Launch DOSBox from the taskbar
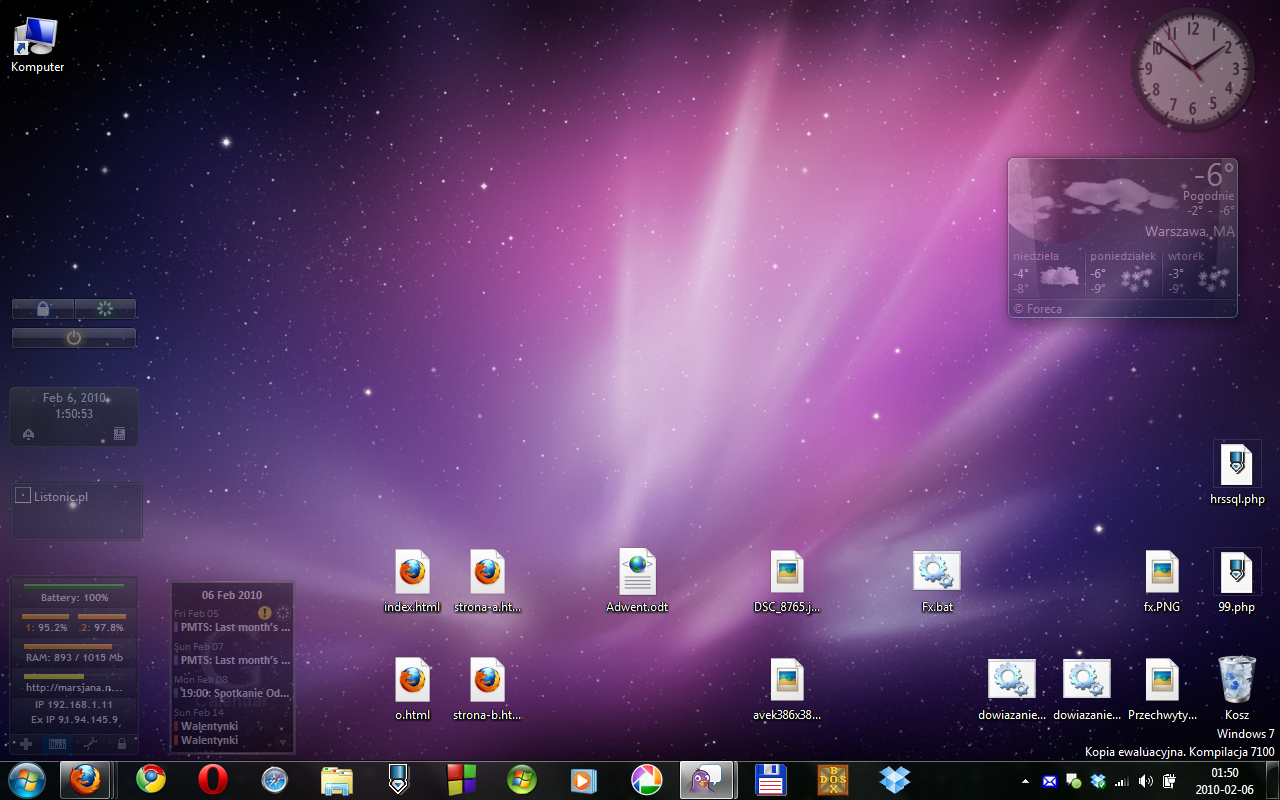1280x800 pixels. pos(832,779)
